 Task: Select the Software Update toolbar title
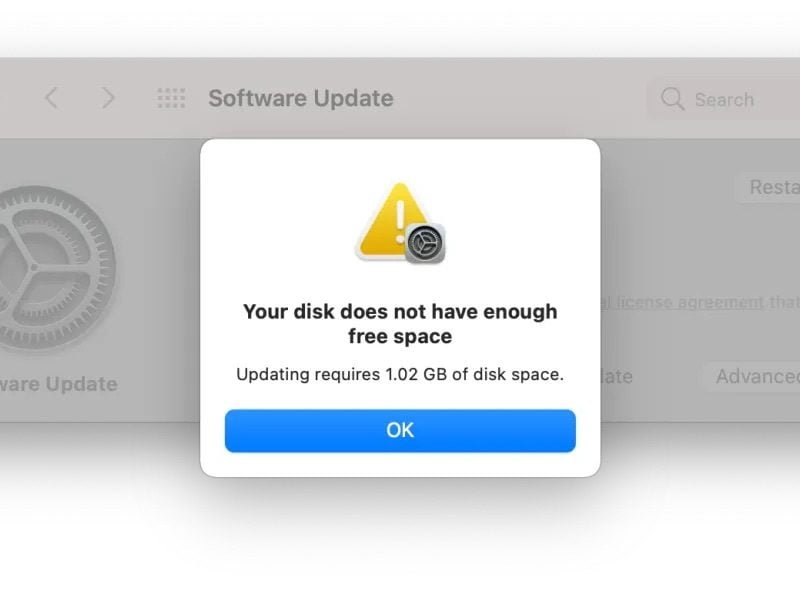[x=300, y=98]
